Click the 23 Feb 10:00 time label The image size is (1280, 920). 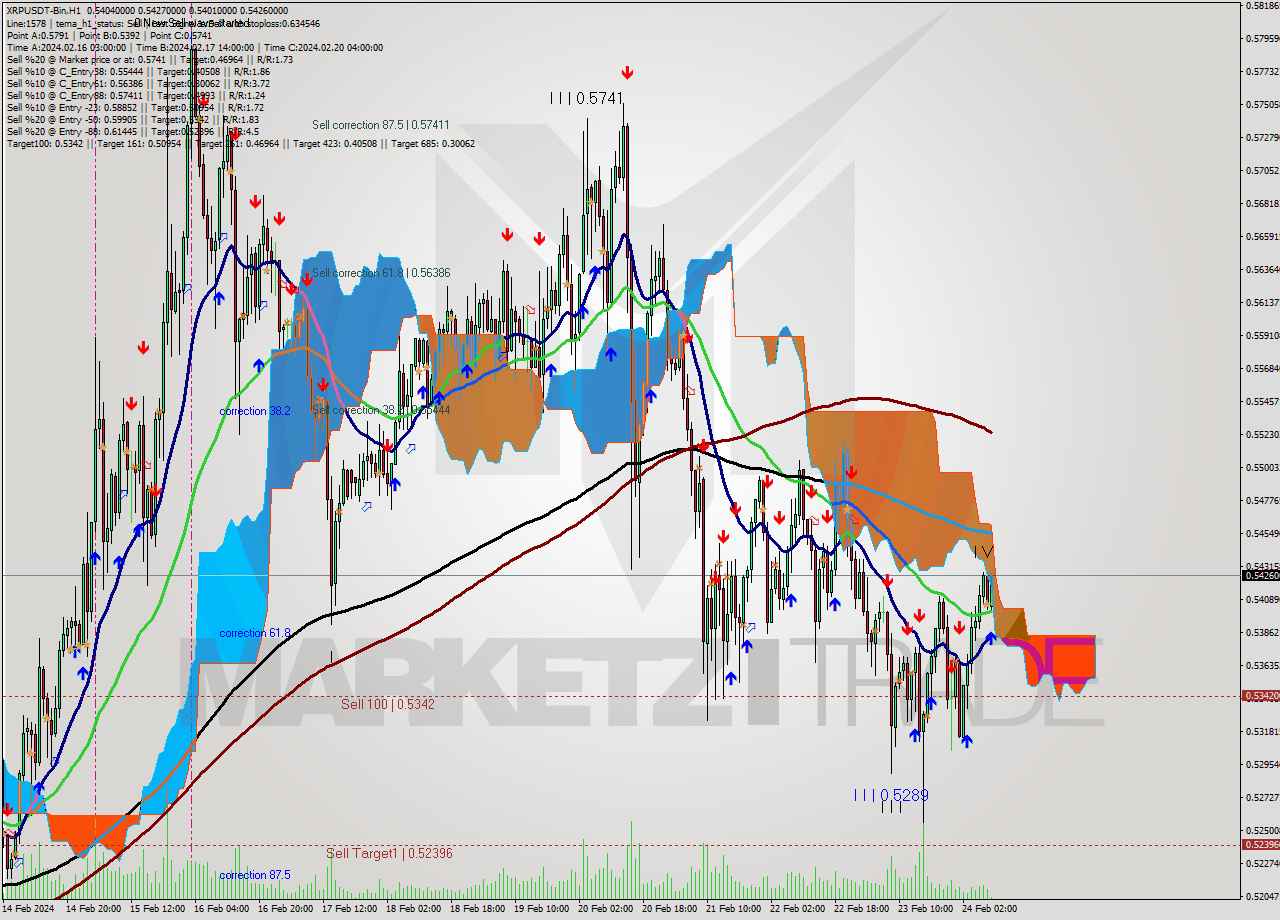coord(925,909)
